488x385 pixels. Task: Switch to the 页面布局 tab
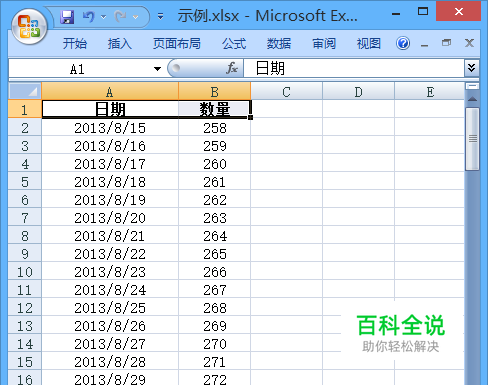tap(177, 43)
